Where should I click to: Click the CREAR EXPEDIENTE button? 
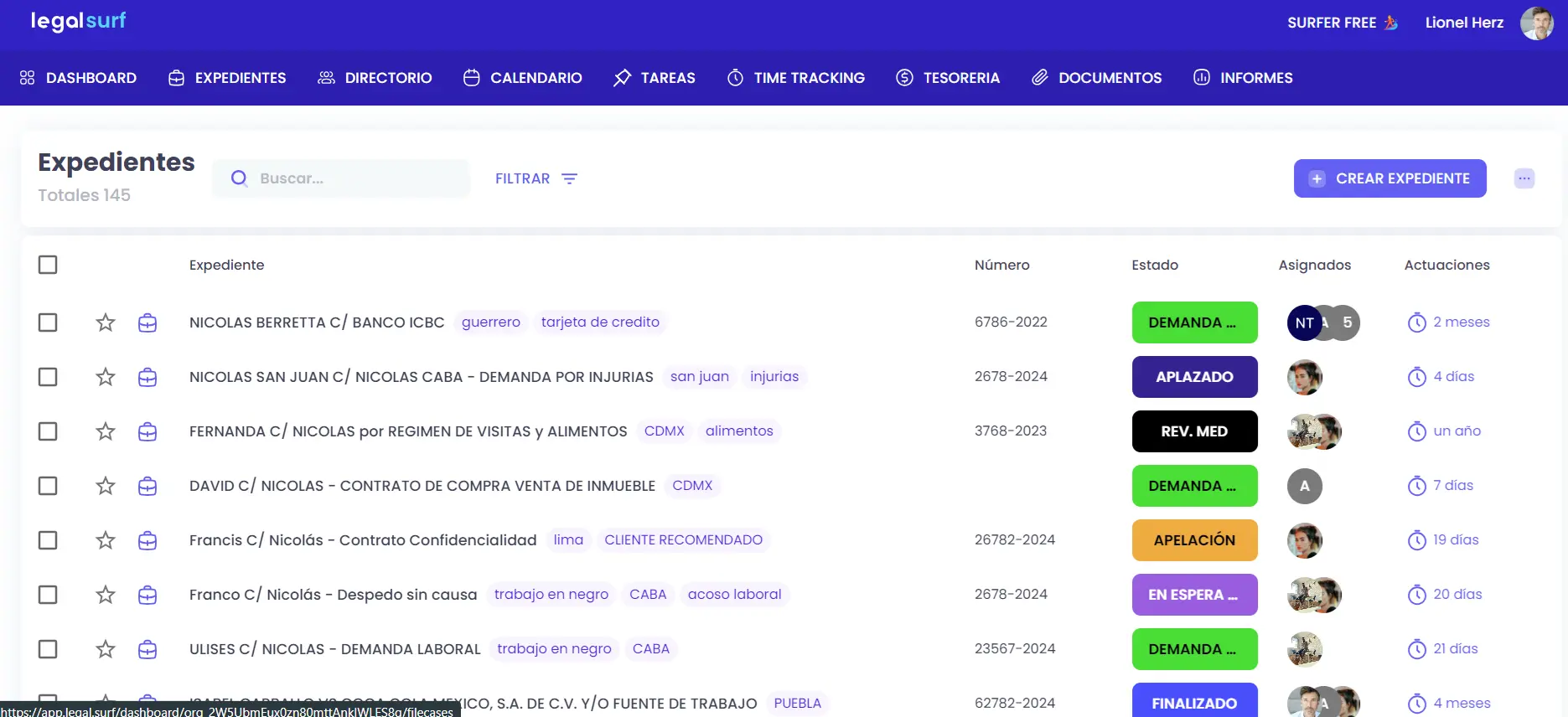pyautogui.click(x=1389, y=178)
